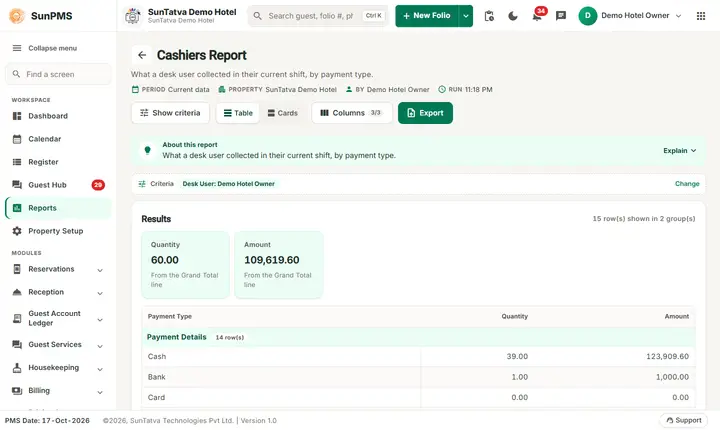Viewport: 720px width, 430px height.
Task: Open the New Folio dropdown arrow
Action: click(466, 16)
